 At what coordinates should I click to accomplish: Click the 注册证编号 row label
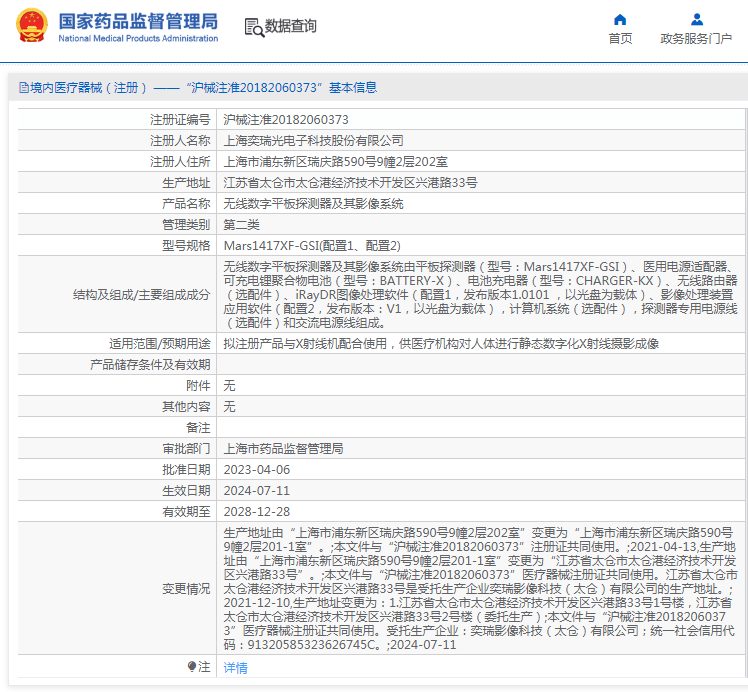coord(180,120)
